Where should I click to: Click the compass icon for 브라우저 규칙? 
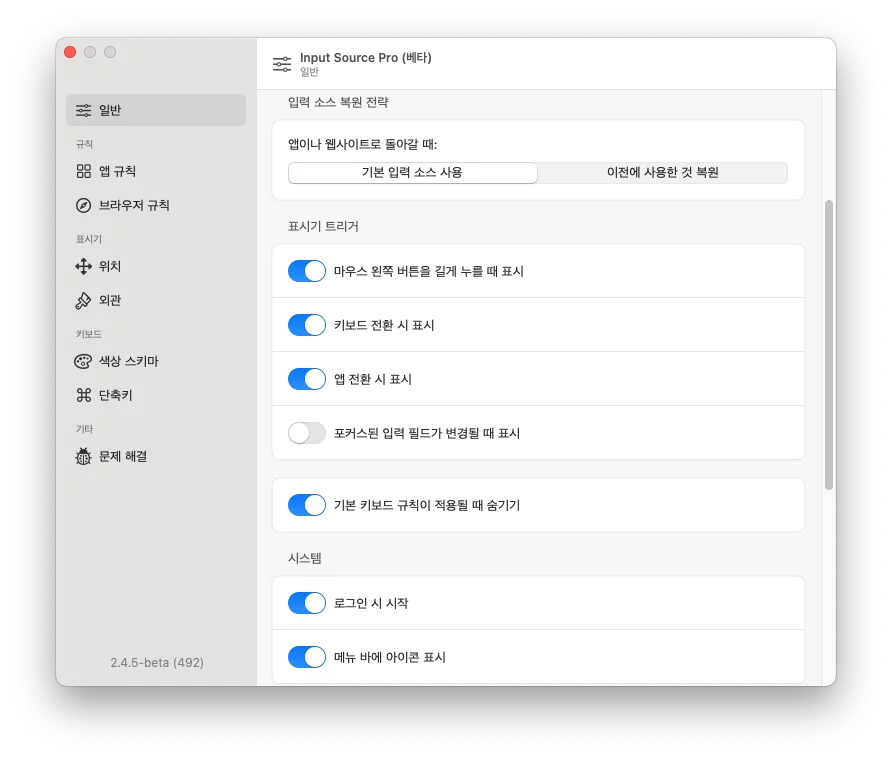coord(84,205)
